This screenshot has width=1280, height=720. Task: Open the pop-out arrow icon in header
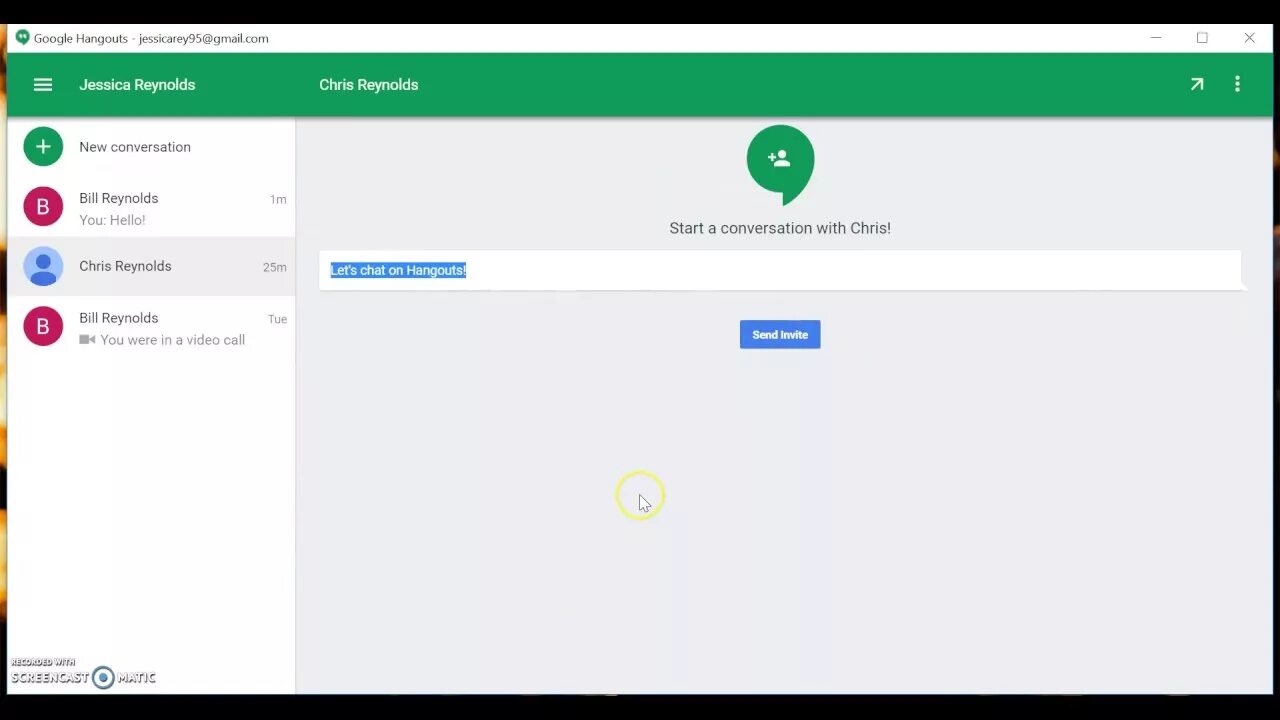pyautogui.click(x=1196, y=85)
